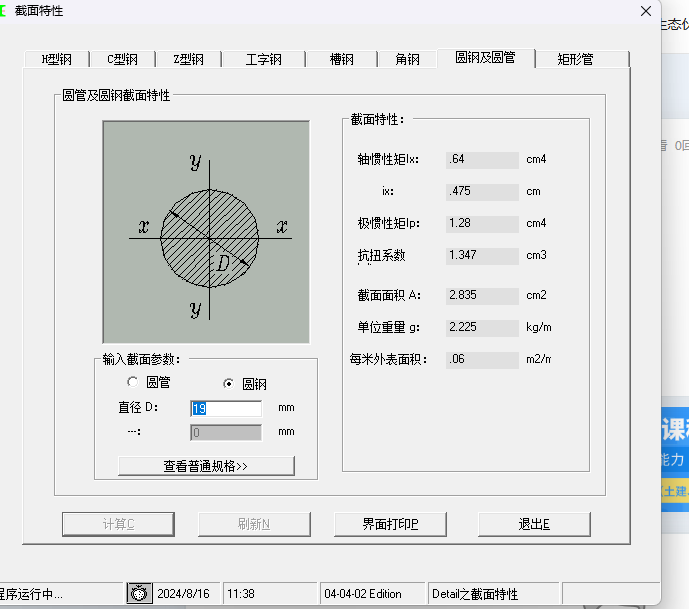689x609 pixels.
Task: Select the Z型钢 tab
Action: coord(189,59)
